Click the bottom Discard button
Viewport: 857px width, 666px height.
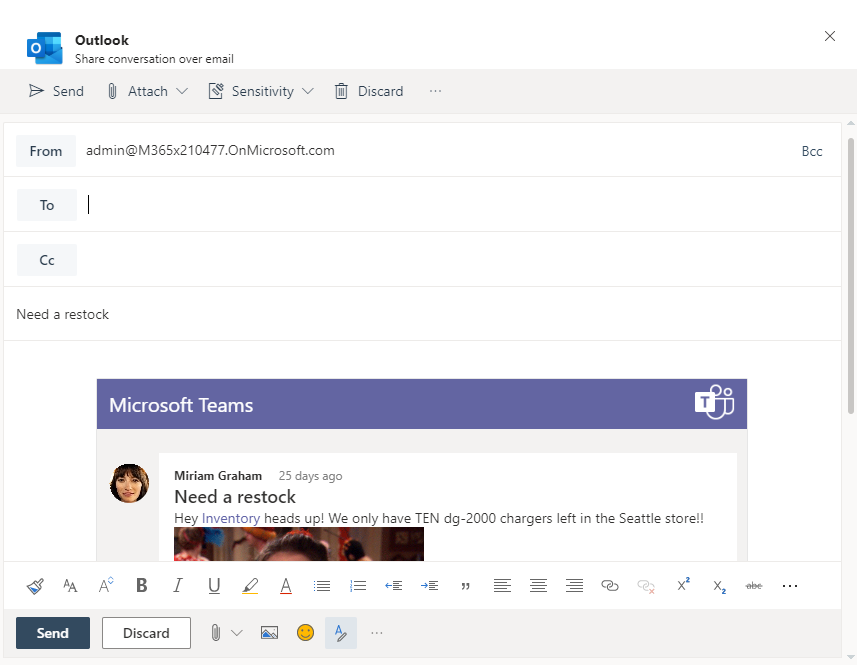(x=146, y=633)
